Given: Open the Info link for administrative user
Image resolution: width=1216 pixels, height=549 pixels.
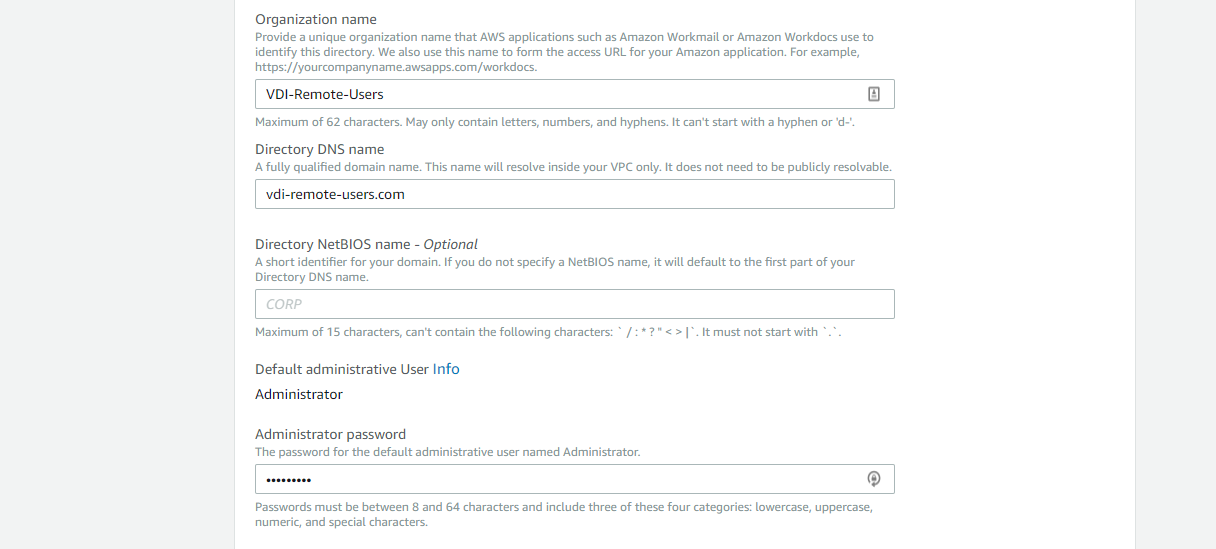Looking at the screenshot, I should [x=446, y=369].
